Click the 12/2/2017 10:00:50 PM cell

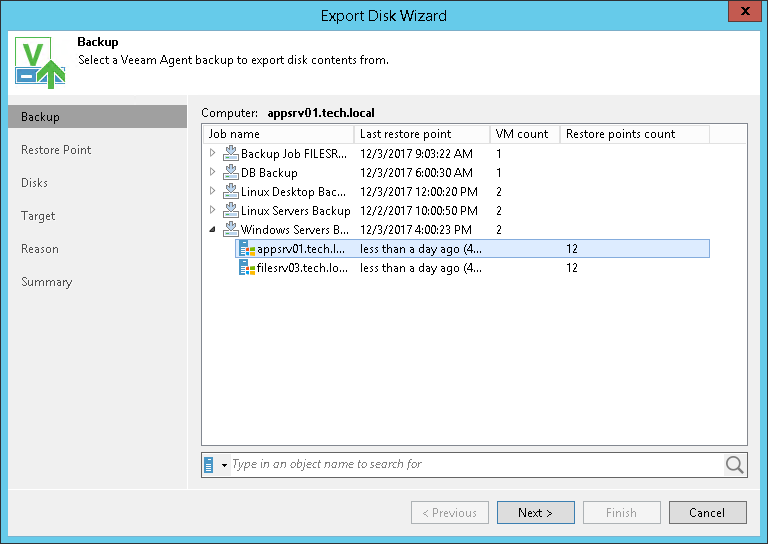(x=419, y=211)
